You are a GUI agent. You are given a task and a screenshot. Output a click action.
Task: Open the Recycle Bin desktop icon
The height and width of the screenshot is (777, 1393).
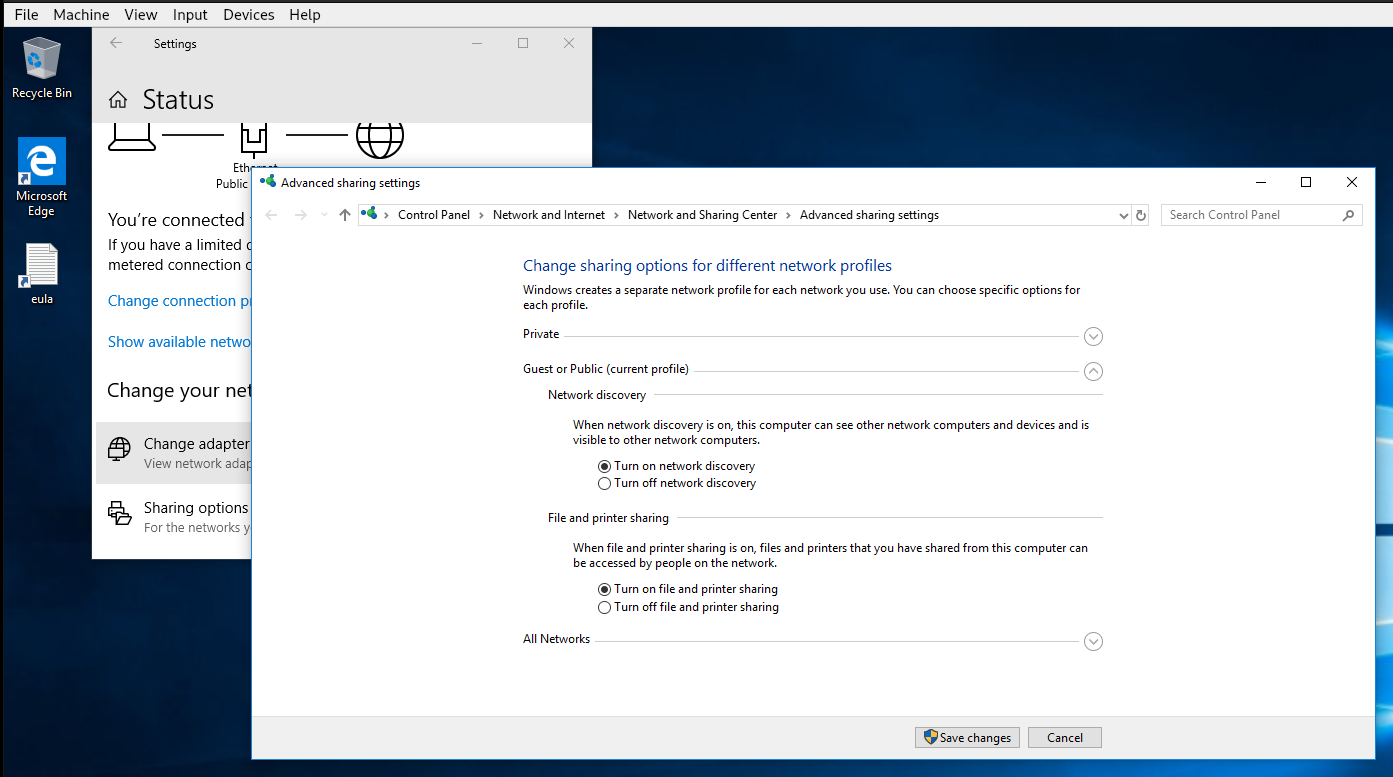41,61
